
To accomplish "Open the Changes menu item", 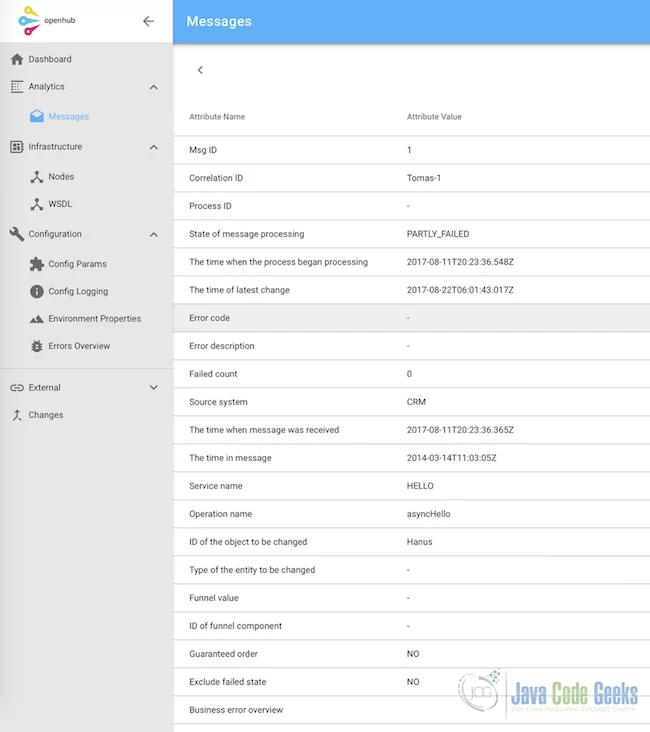I will point(46,415).
